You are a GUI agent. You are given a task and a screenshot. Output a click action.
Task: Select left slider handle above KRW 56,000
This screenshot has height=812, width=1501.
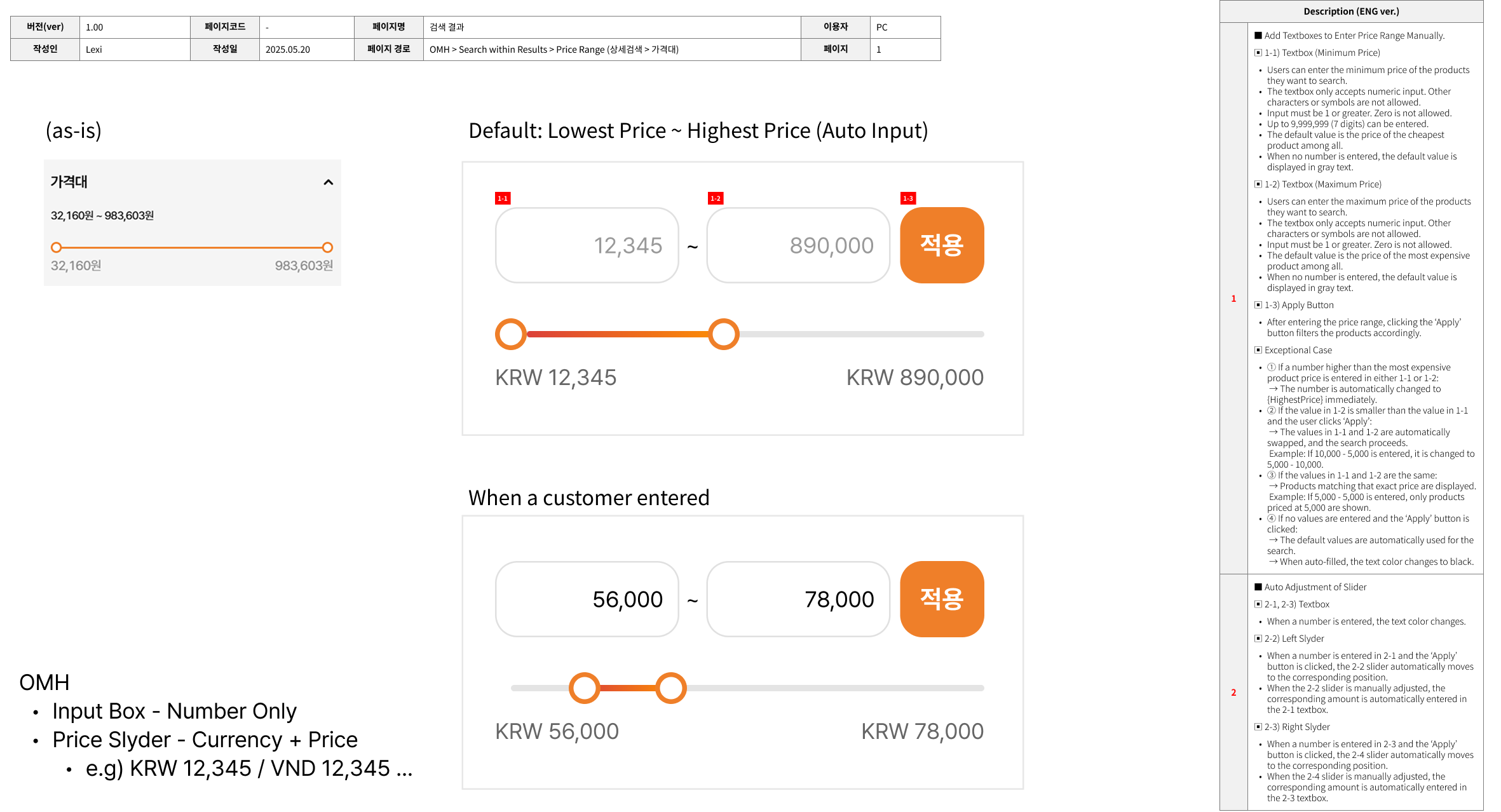point(584,688)
